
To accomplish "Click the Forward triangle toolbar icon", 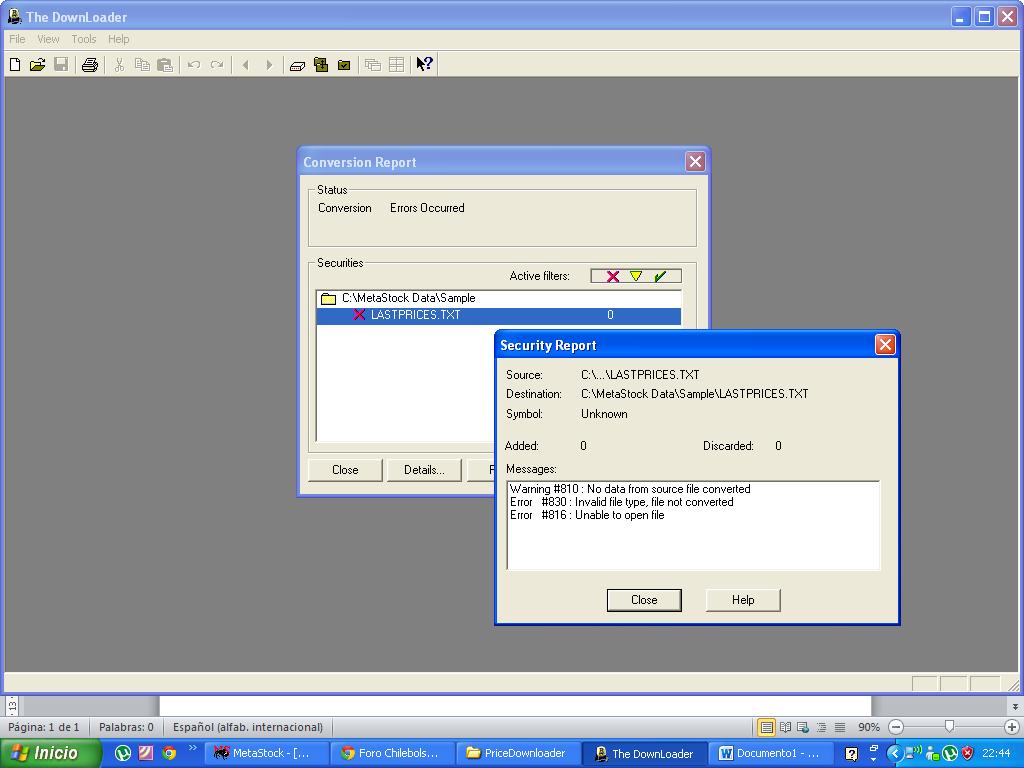I will (268, 65).
